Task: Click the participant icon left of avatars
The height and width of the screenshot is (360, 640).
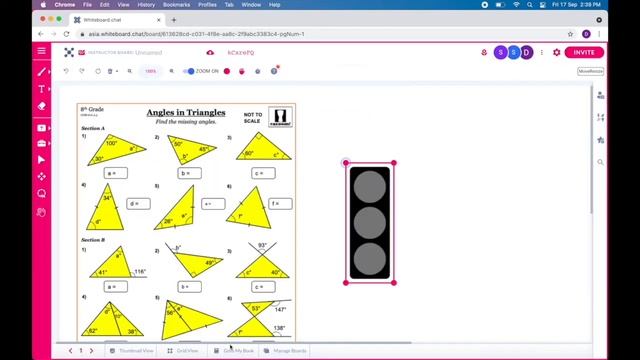Action: (x=484, y=53)
